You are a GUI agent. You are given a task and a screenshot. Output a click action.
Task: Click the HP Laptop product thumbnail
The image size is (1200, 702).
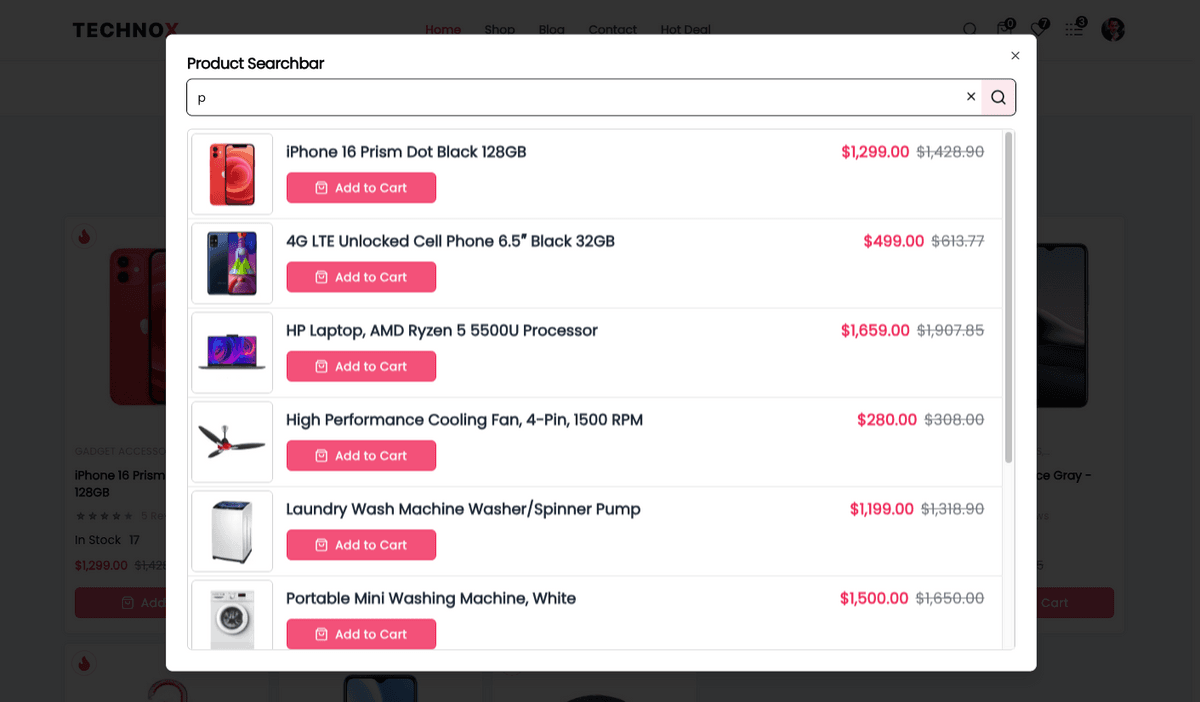[232, 353]
